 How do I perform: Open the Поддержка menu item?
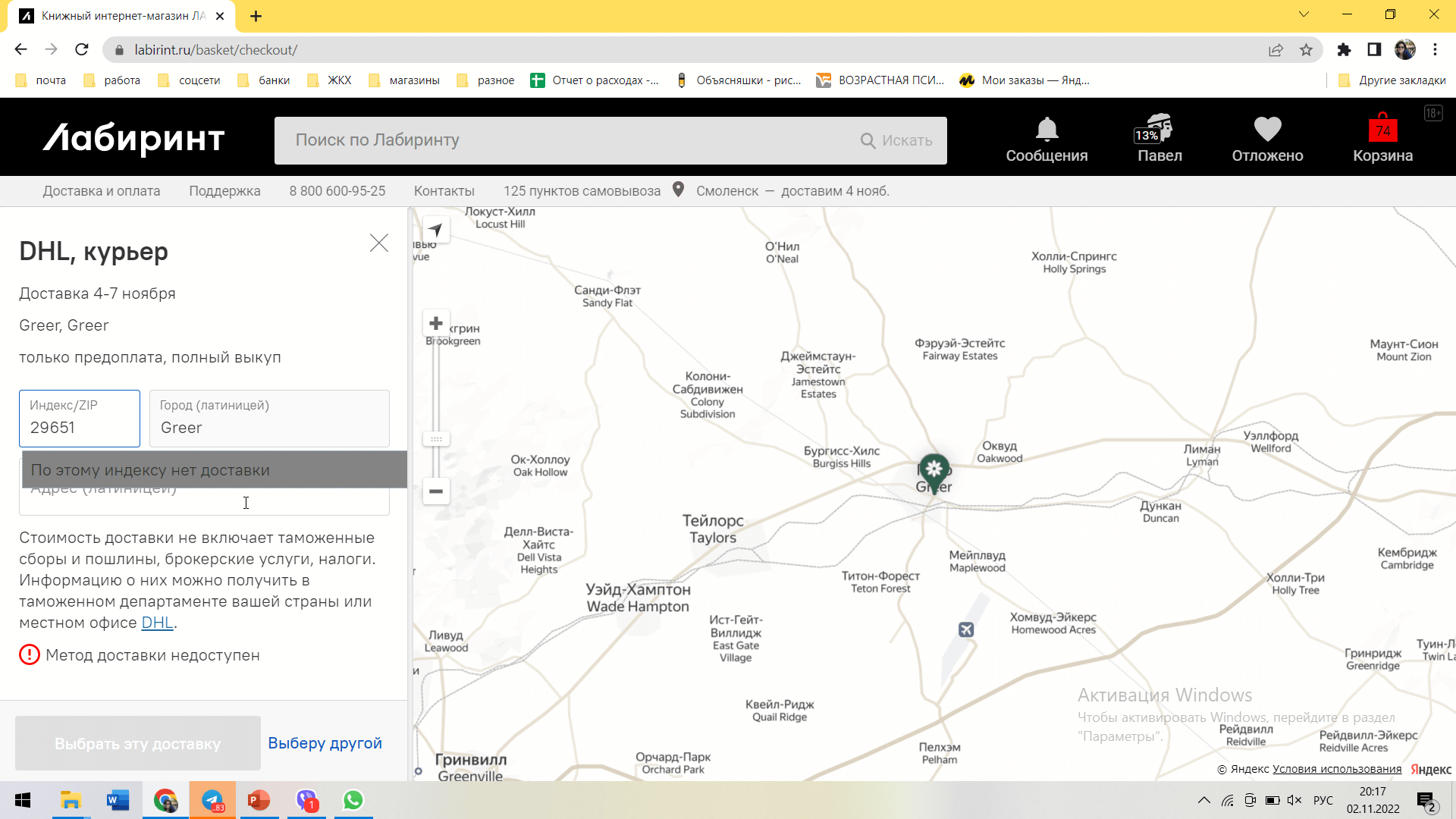click(224, 191)
